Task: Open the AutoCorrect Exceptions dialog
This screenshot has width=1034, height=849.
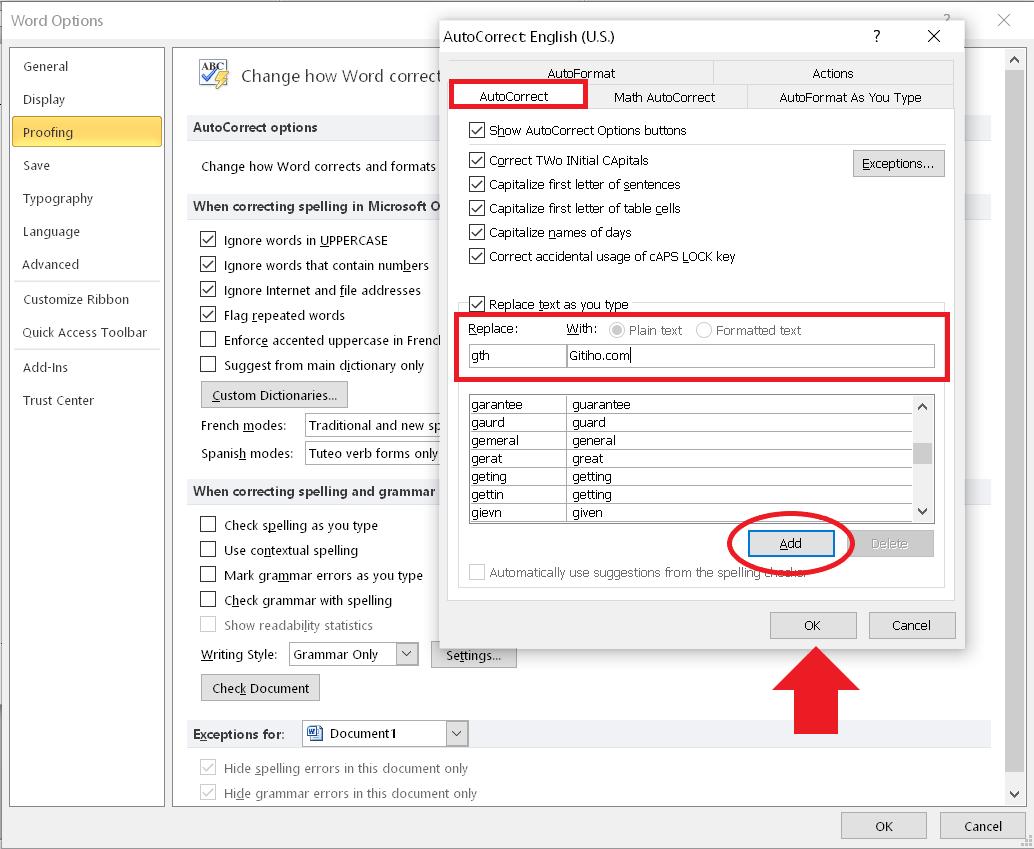Action: pos(897,164)
